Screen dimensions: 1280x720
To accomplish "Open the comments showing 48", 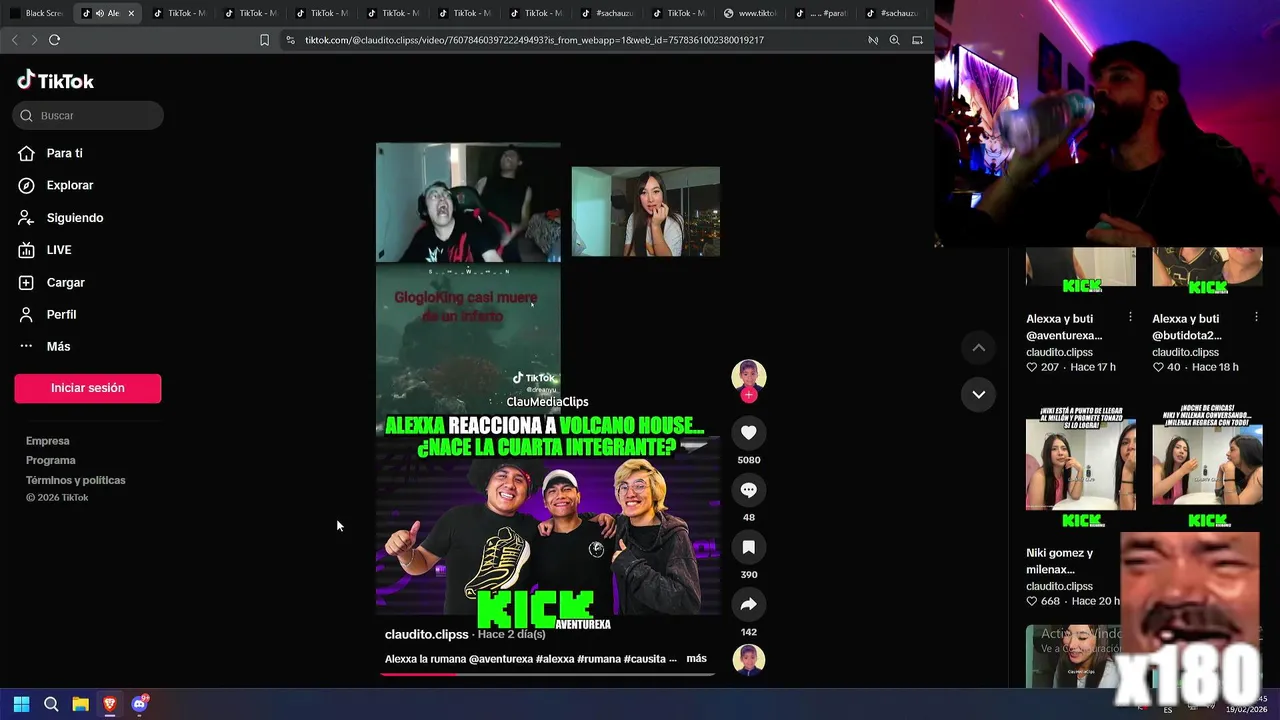I will pyautogui.click(x=748, y=490).
